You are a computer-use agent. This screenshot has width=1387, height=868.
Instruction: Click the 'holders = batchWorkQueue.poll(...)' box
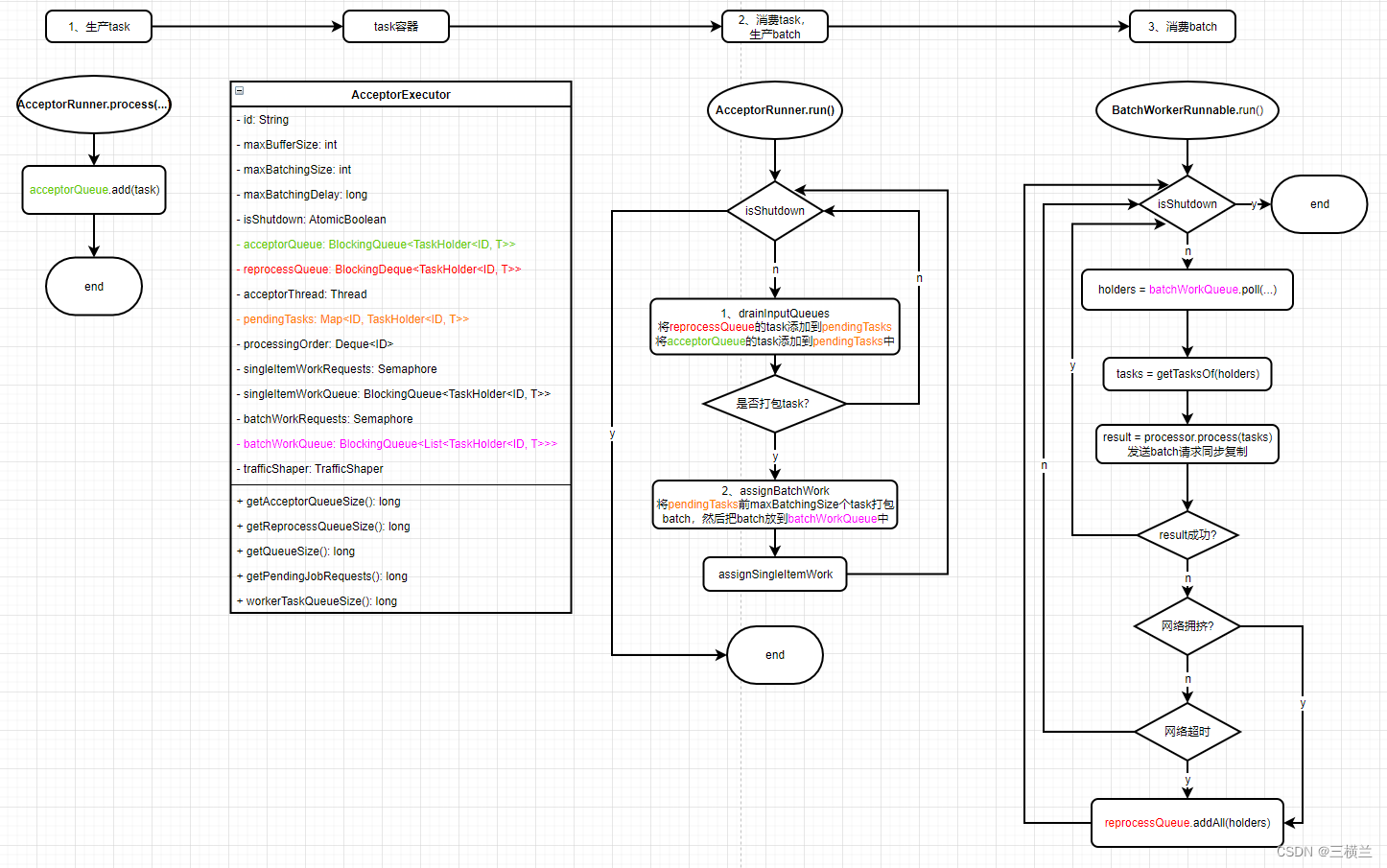point(1187,290)
